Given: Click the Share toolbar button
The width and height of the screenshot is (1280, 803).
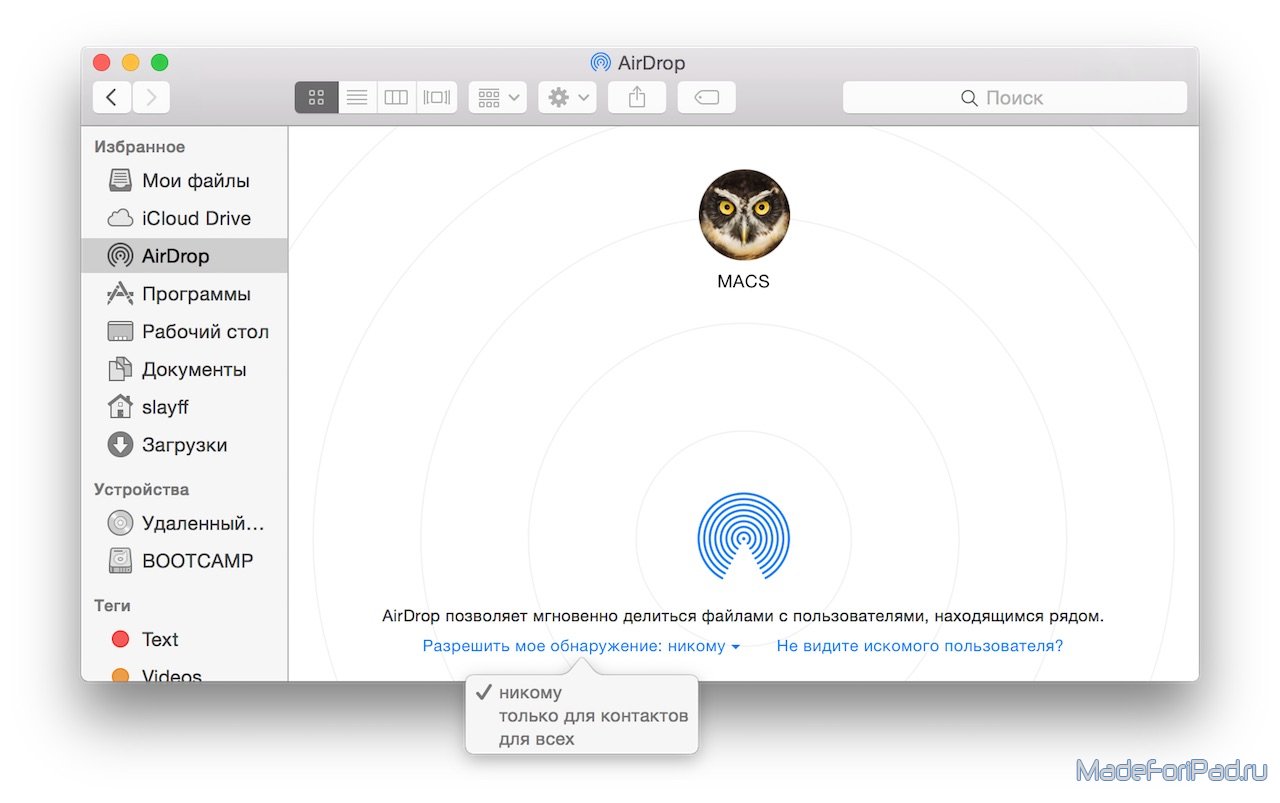Looking at the screenshot, I should (637, 97).
